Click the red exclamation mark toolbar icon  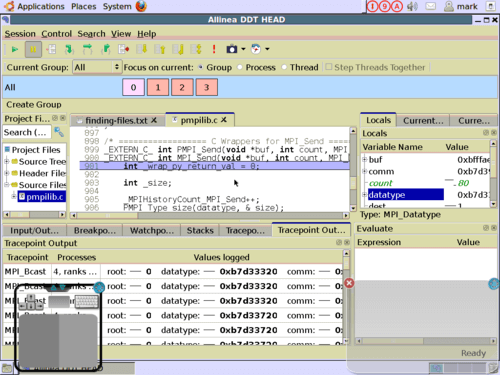pyautogui.click(x=214, y=50)
